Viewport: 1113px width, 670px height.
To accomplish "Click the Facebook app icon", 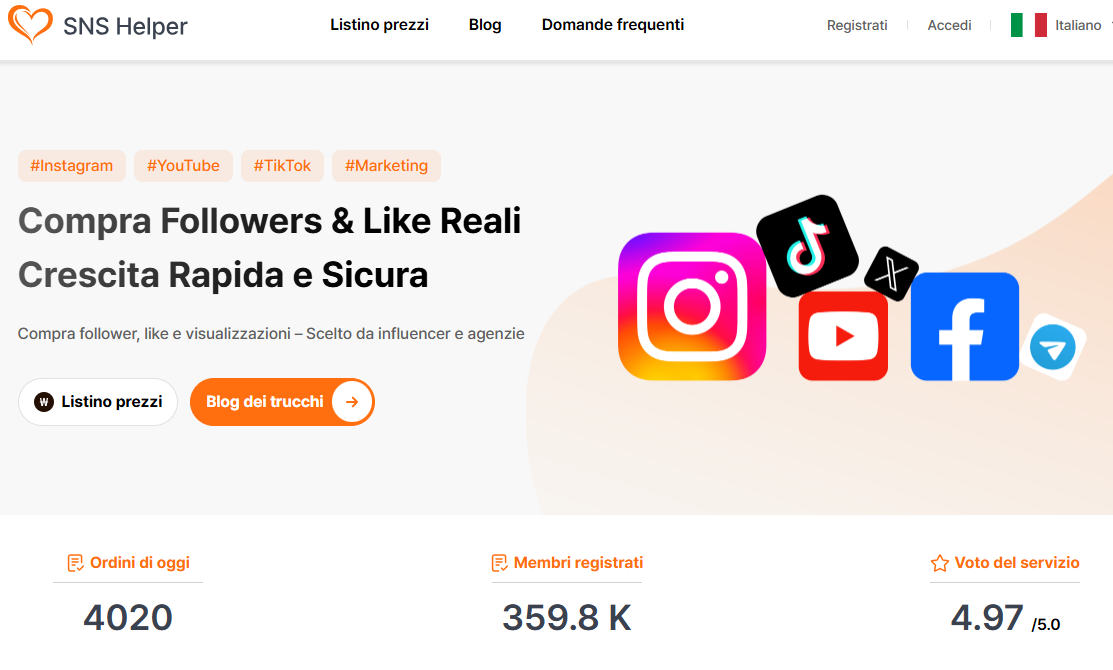I will pos(965,326).
